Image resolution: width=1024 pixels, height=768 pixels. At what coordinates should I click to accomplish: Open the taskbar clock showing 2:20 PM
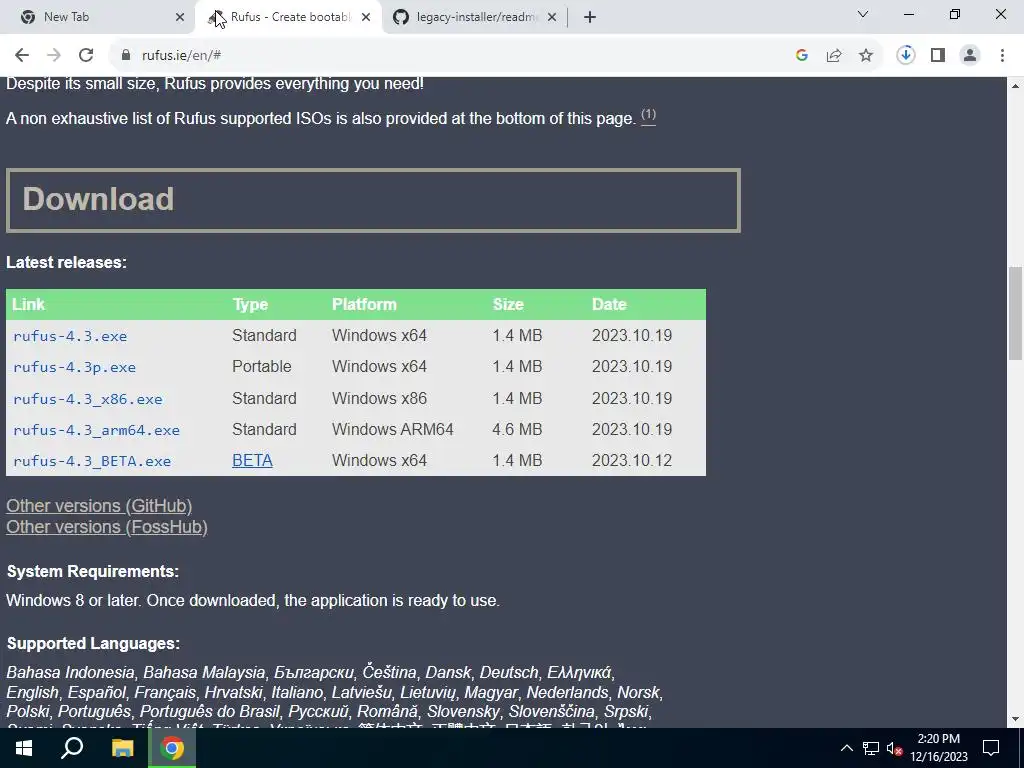pos(939,748)
